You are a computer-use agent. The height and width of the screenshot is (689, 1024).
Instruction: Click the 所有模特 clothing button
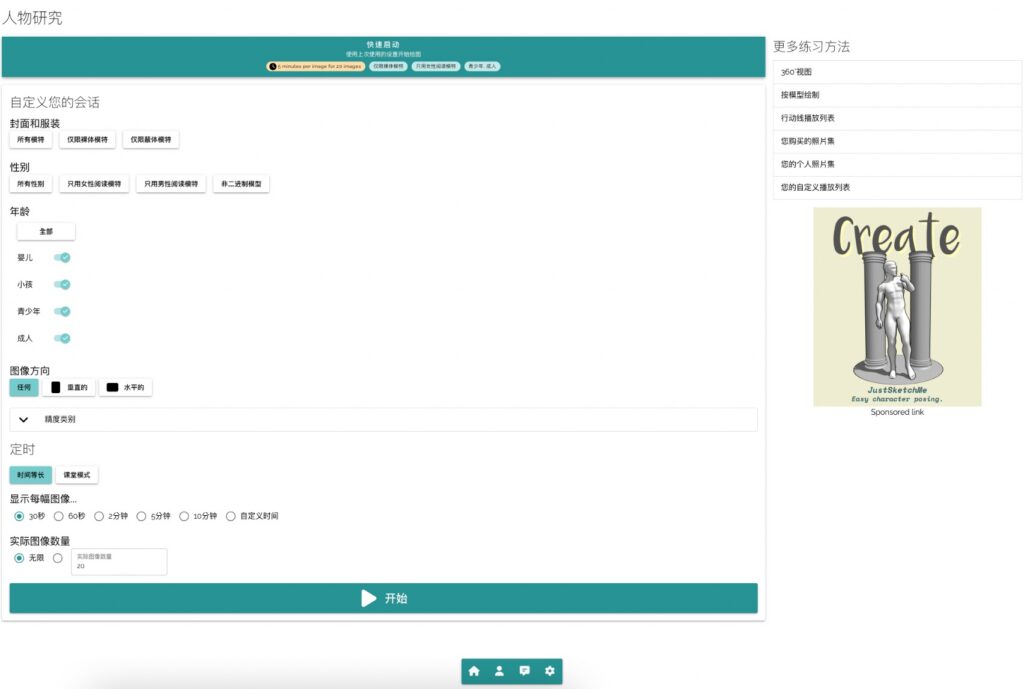click(x=31, y=140)
